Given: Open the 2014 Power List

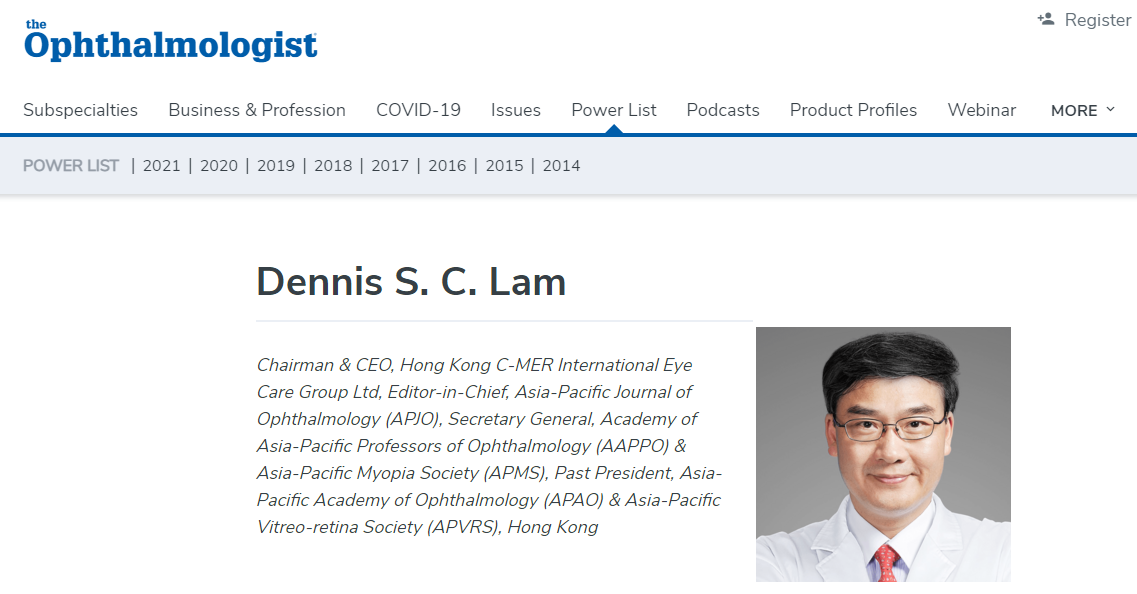Looking at the screenshot, I should coord(561,166).
